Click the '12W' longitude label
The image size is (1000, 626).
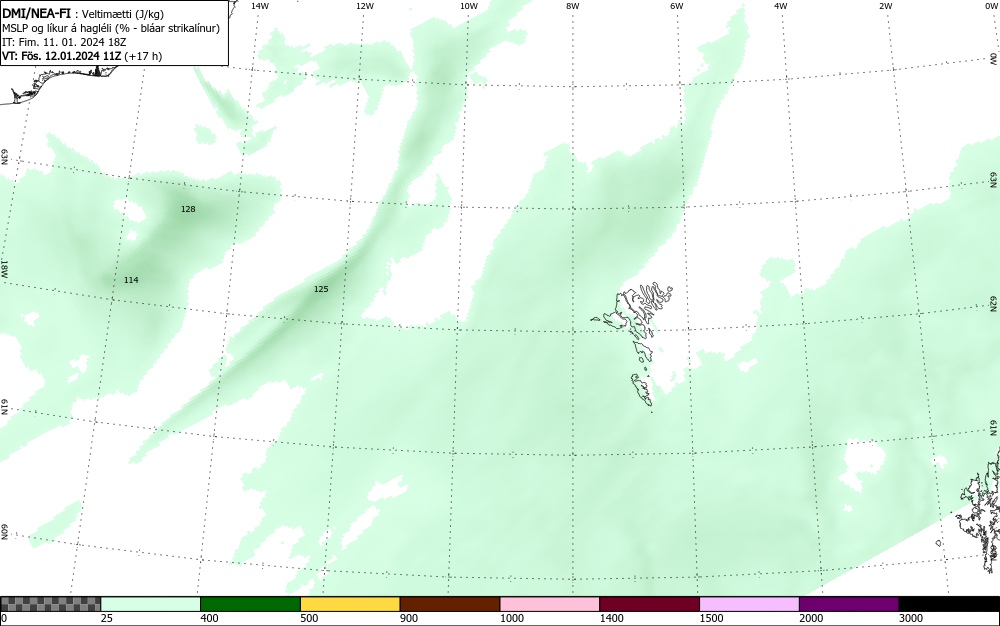(x=364, y=6)
